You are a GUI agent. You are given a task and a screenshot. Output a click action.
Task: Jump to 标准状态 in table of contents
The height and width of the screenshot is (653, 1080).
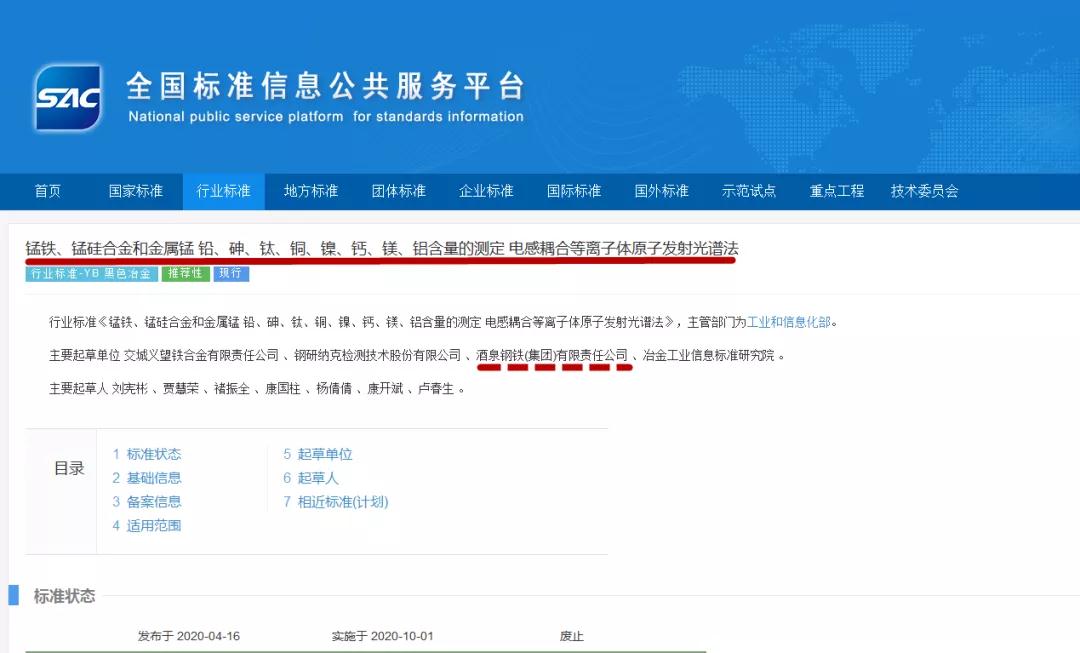tap(147, 454)
